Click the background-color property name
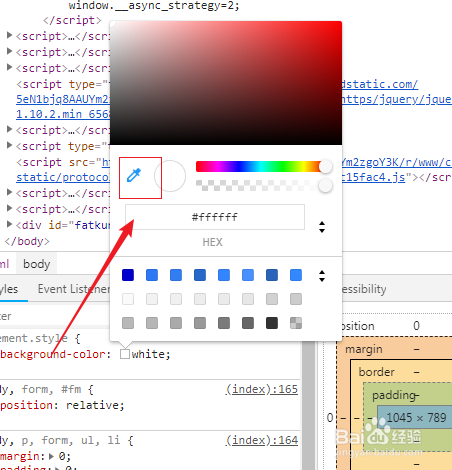The width and height of the screenshot is (452, 470). point(53,354)
